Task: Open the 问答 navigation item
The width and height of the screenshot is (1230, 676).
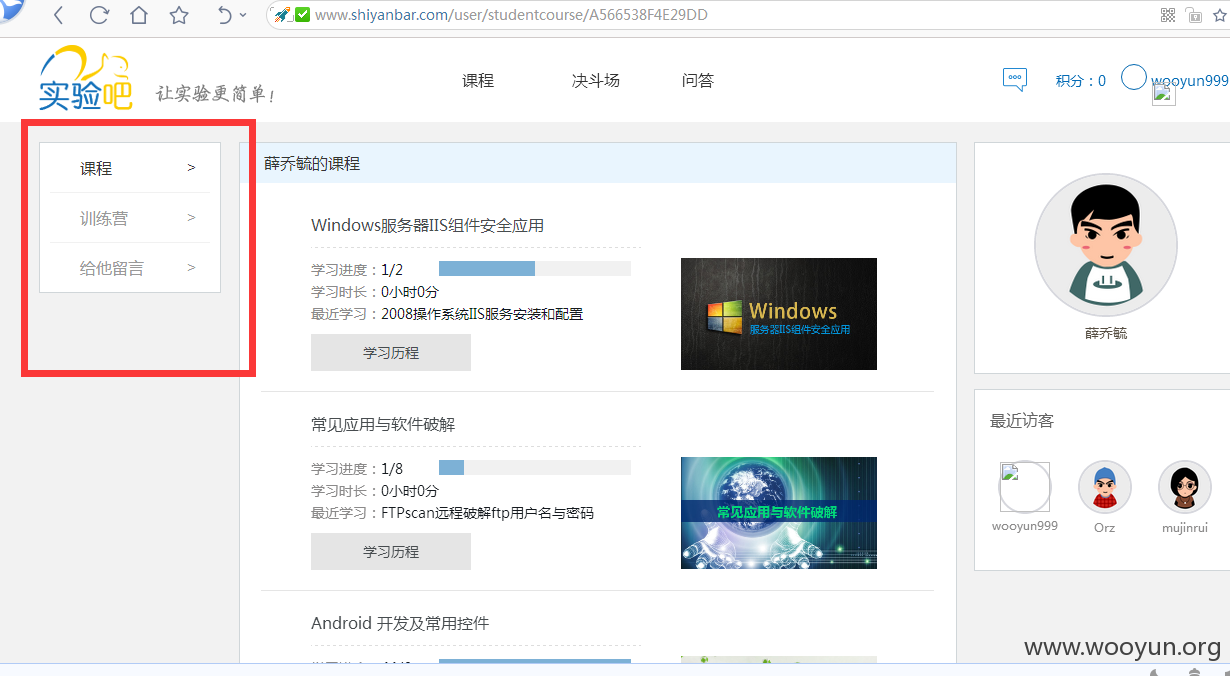Action: click(698, 81)
